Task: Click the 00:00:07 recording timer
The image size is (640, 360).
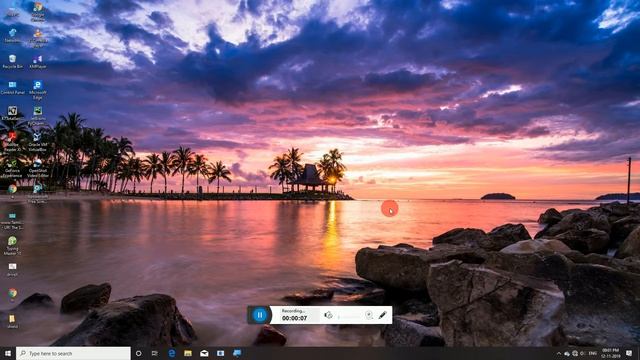Action: [x=294, y=318]
